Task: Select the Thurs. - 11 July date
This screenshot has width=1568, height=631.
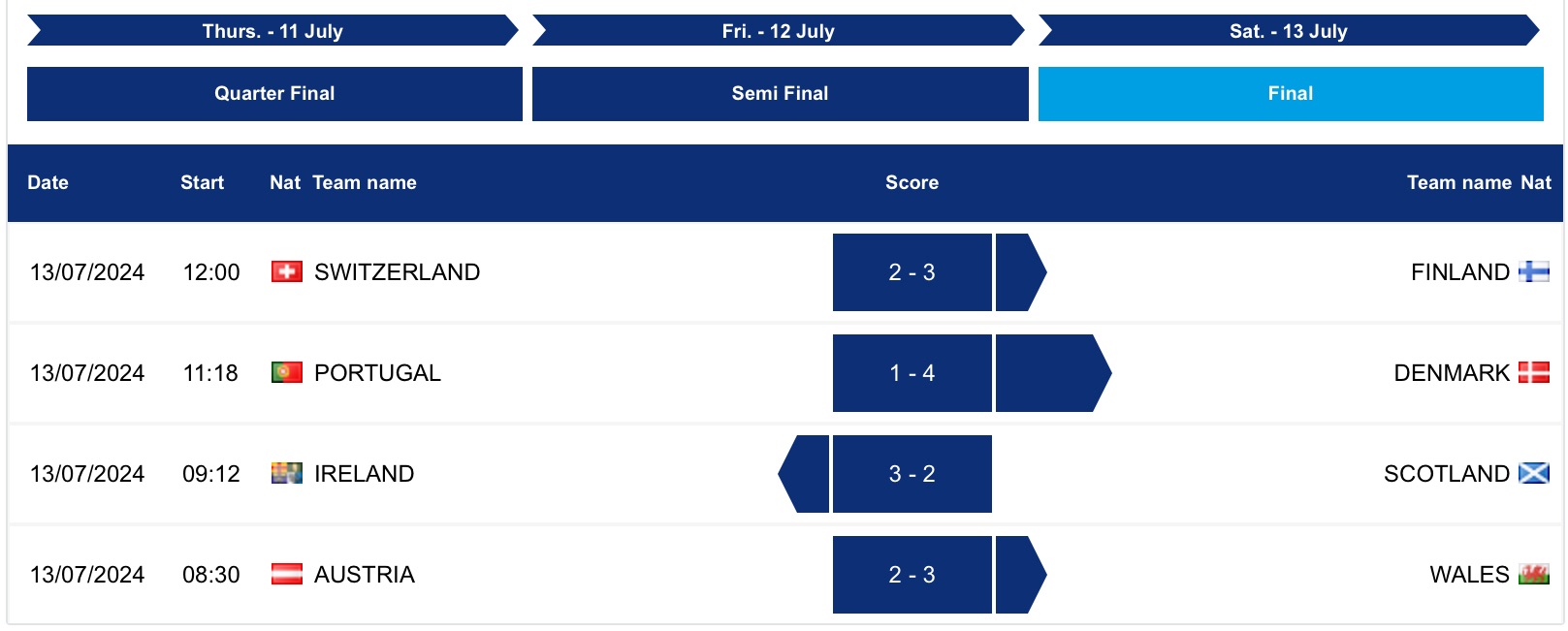Action: [x=272, y=31]
